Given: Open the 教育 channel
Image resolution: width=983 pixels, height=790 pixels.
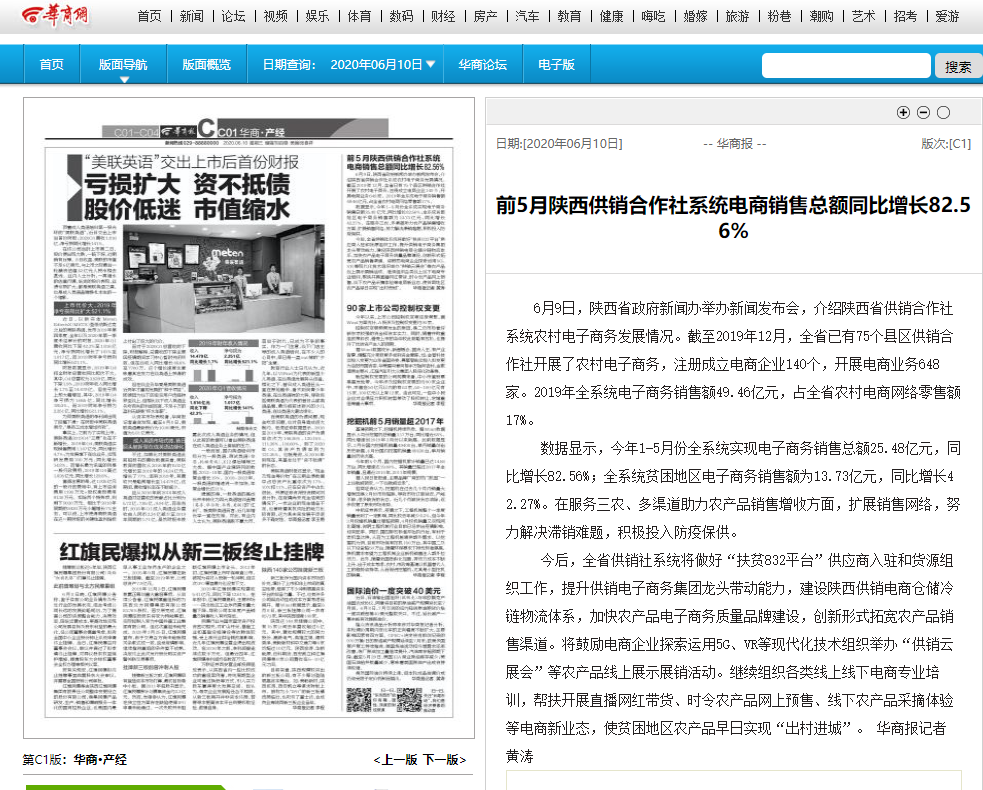Looking at the screenshot, I should point(569,16).
